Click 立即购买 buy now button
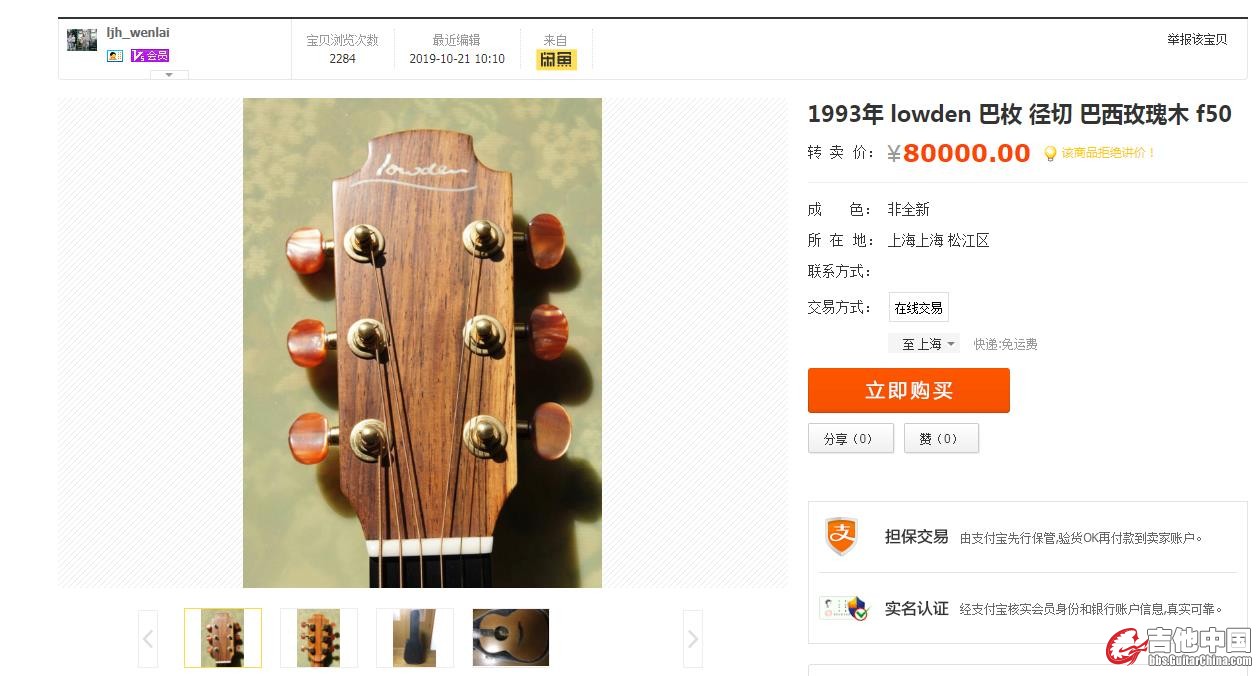 click(909, 390)
